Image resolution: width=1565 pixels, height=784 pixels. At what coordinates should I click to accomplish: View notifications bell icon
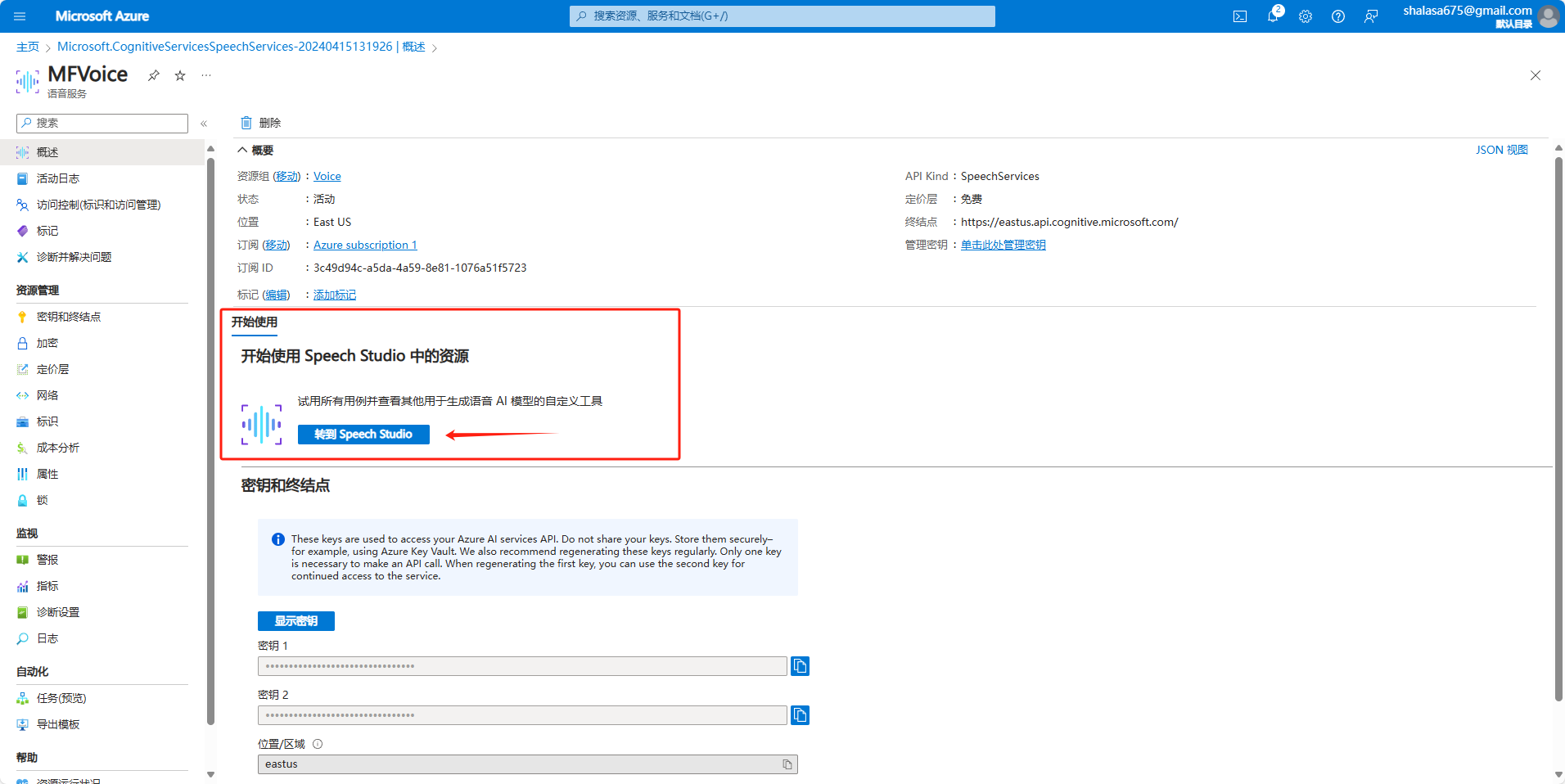pyautogui.click(x=1273, y=16)
